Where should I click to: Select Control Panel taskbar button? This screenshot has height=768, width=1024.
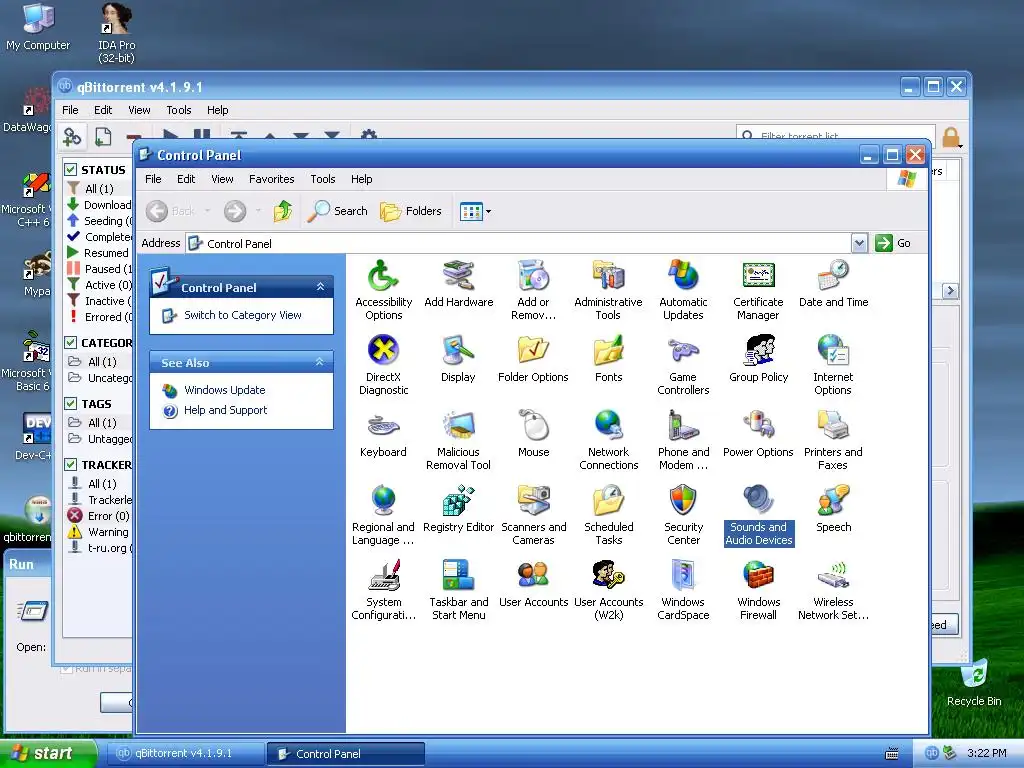coord(346,754)
